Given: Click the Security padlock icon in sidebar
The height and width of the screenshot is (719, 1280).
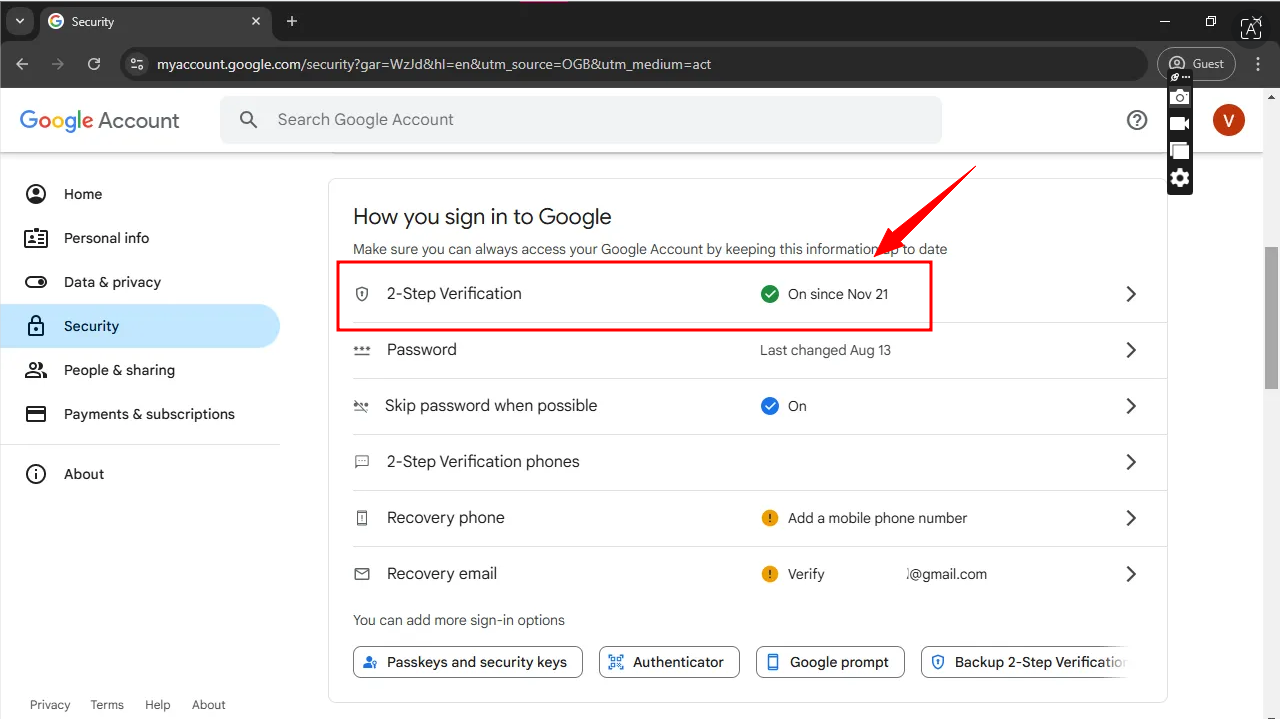Looking at the screenshot, I should pyautogui.click(x=36, y=326).
